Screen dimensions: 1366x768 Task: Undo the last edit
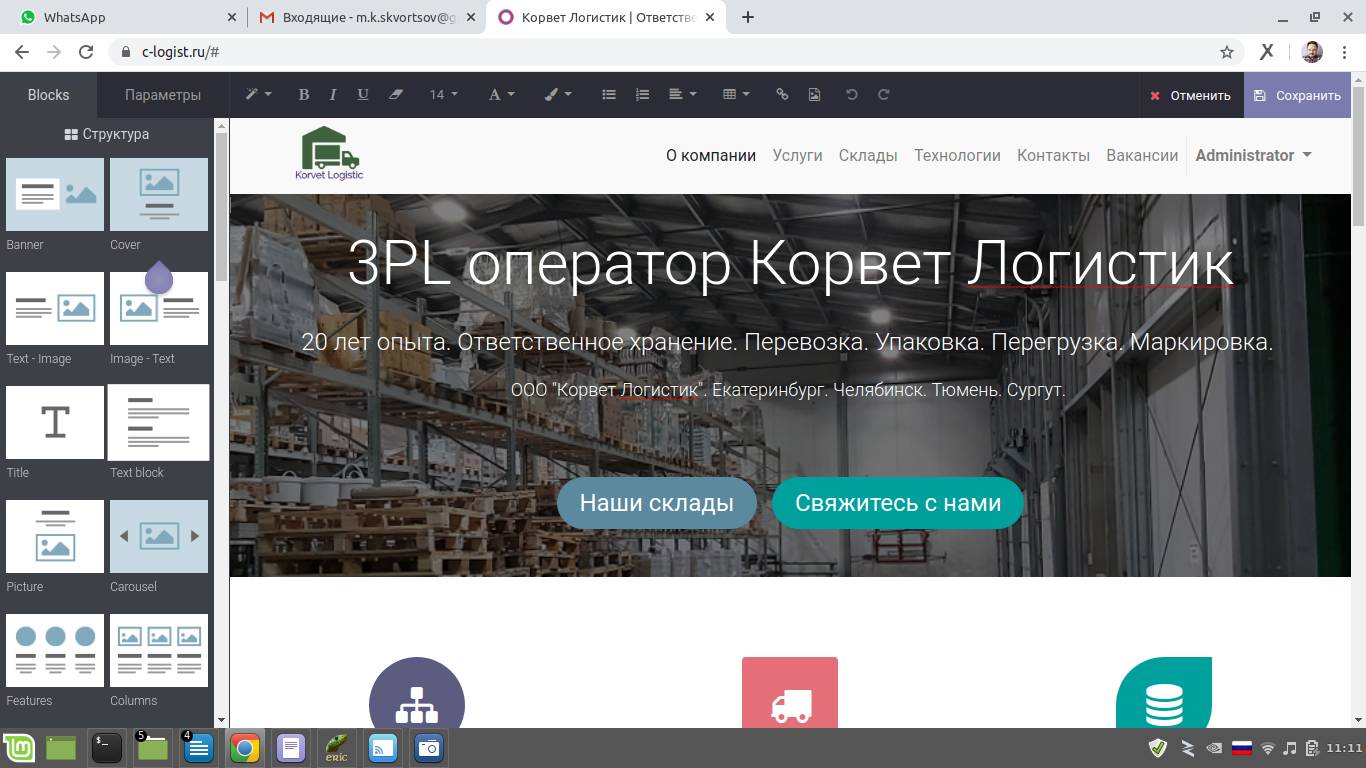point(852,95)
